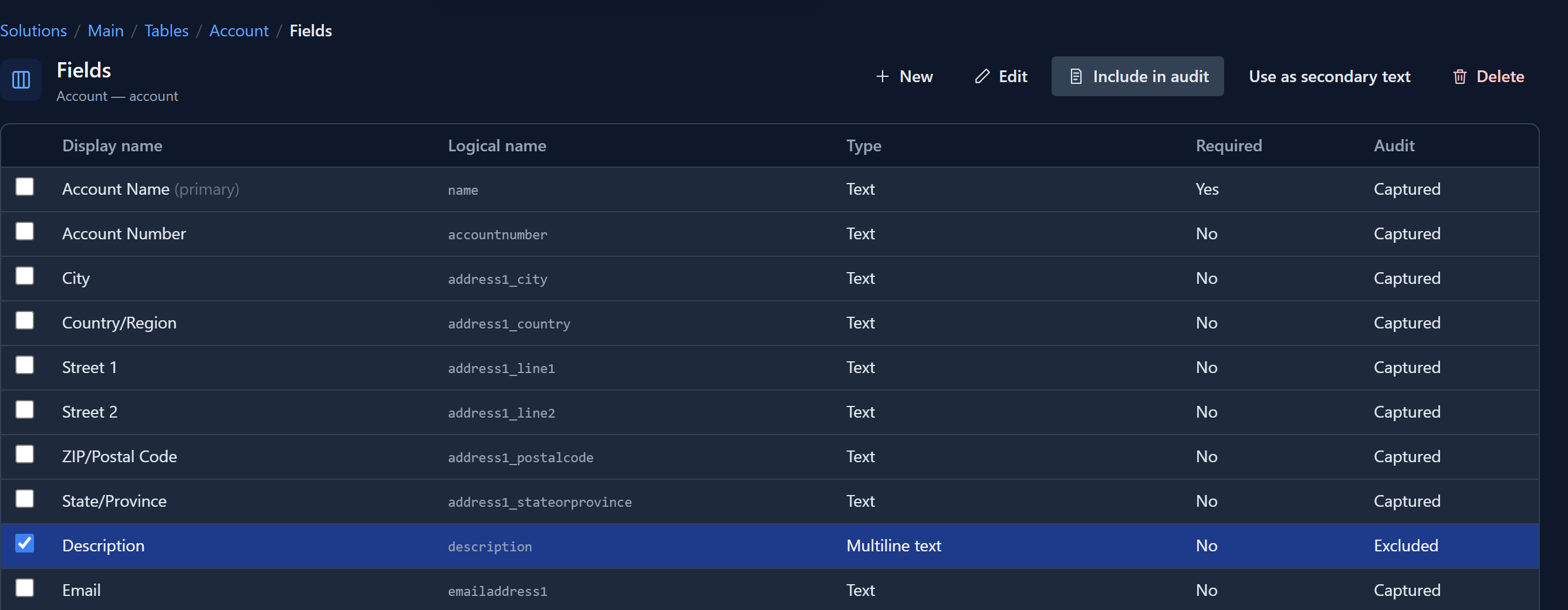Click the 'address1_line2' logical name

click(x=501, y=413)
